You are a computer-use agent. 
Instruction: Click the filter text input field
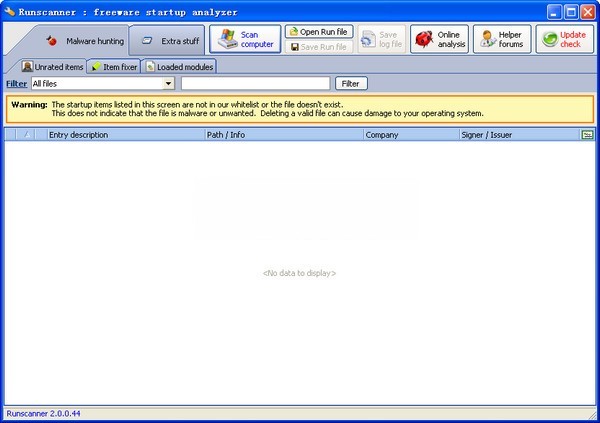tap(255, 83)
